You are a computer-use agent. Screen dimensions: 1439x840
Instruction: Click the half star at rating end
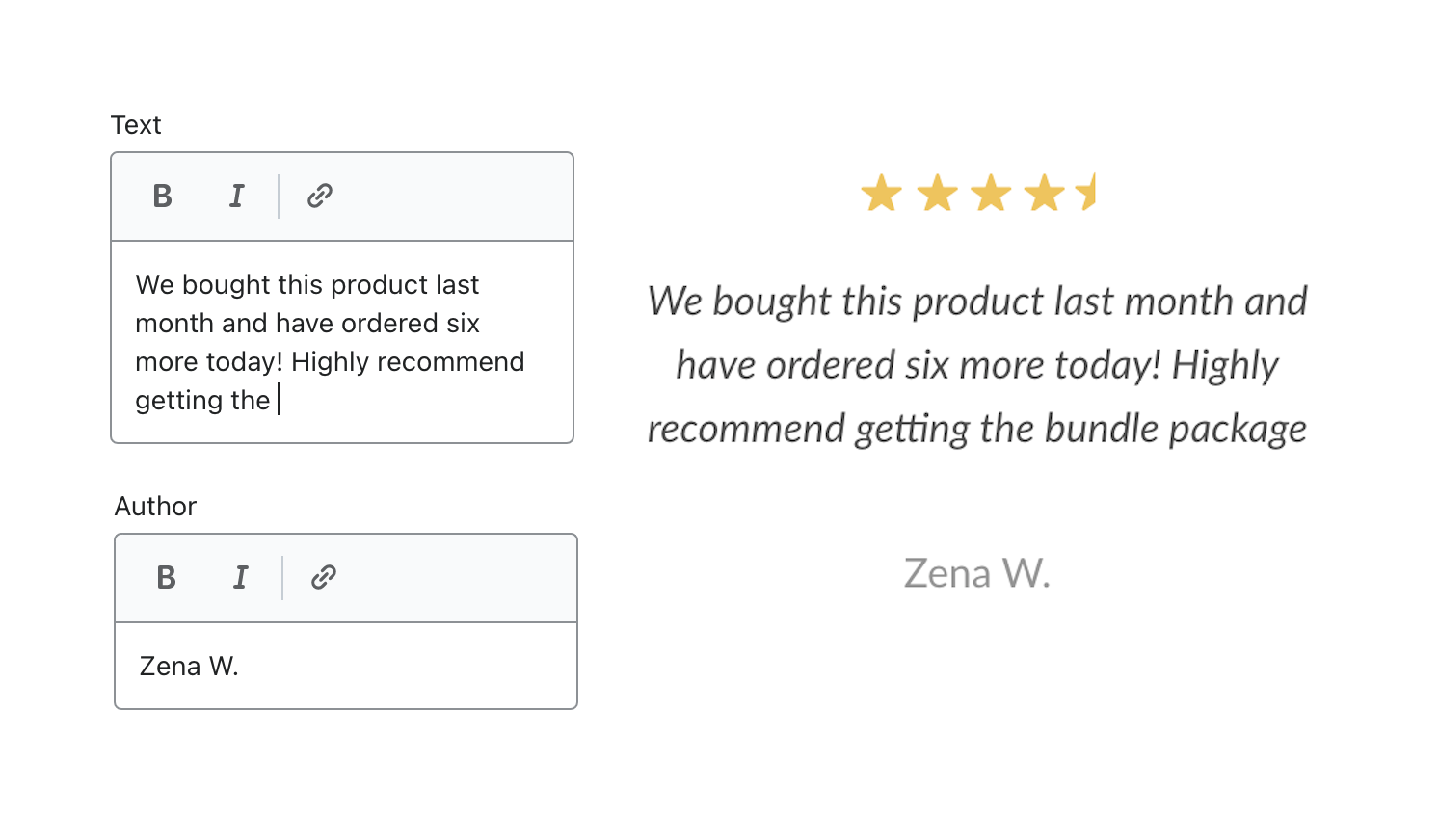[x=1086, y=193]
